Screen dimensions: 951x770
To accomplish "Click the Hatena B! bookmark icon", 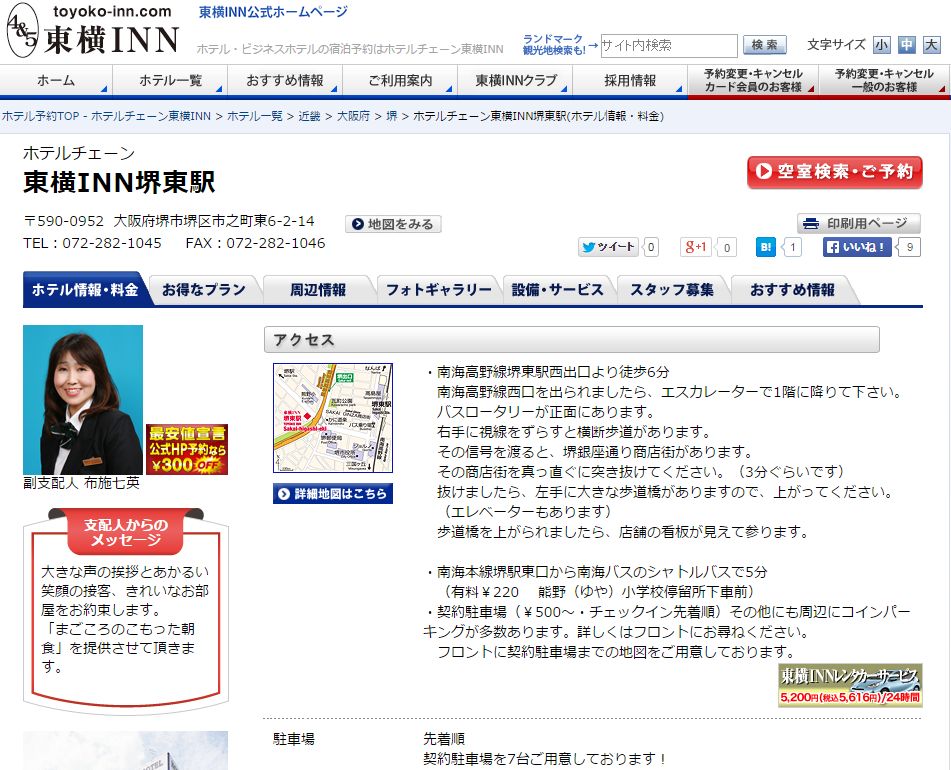I will 765,247.
